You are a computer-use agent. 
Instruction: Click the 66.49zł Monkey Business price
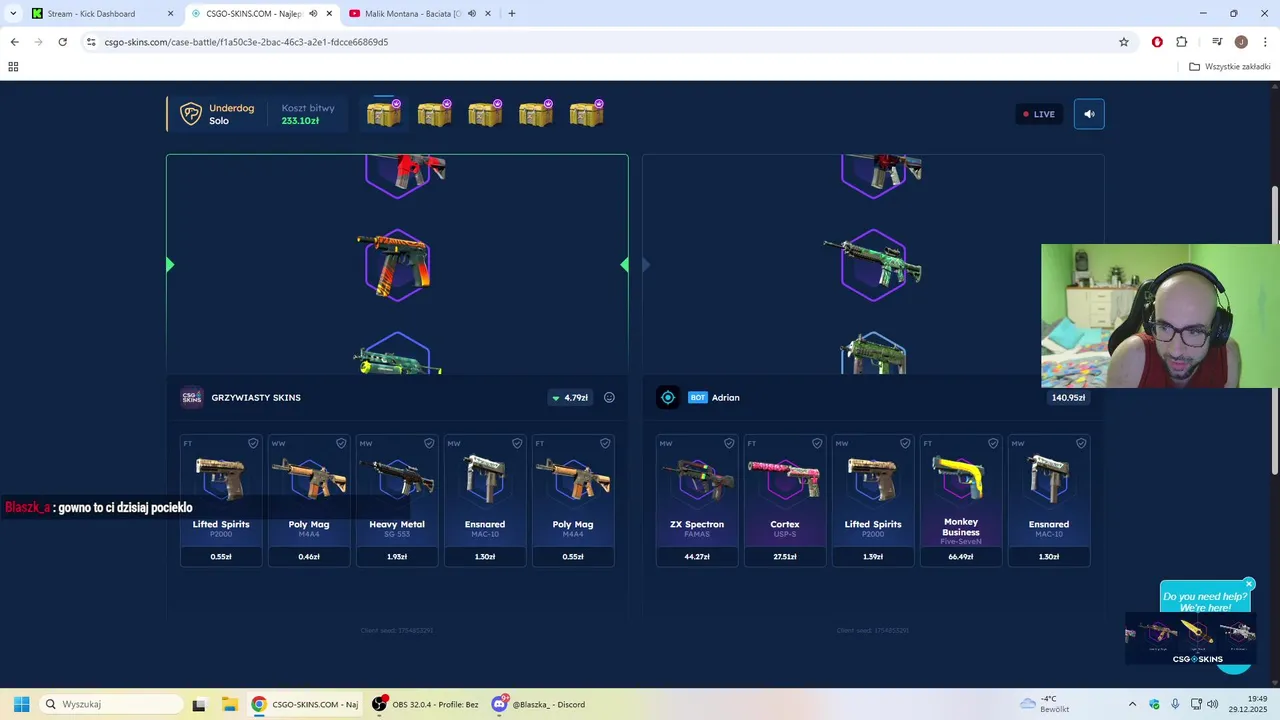(x=961, y=556)
